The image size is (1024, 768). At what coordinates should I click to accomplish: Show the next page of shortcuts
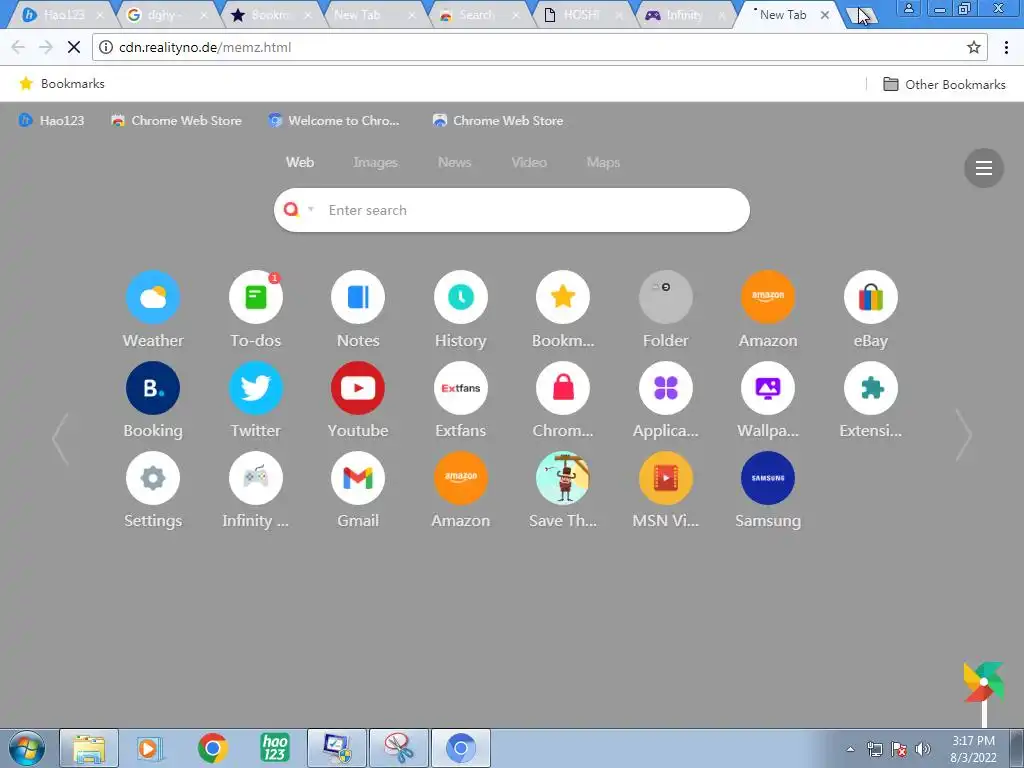[964, 435]
